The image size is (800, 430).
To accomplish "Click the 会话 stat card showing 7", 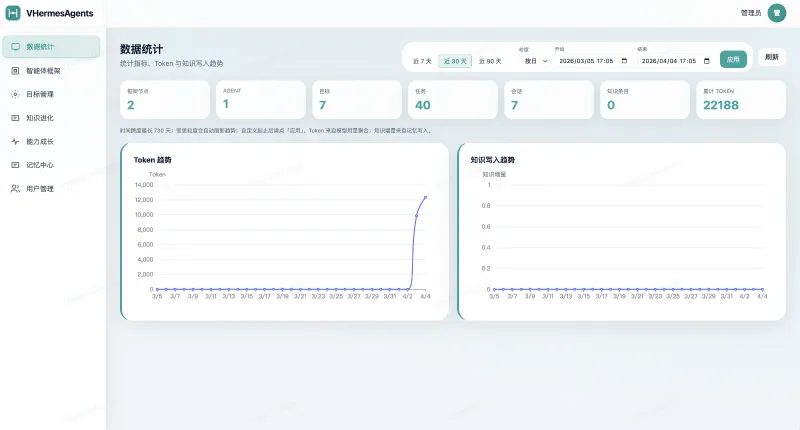I will point(549,99).
